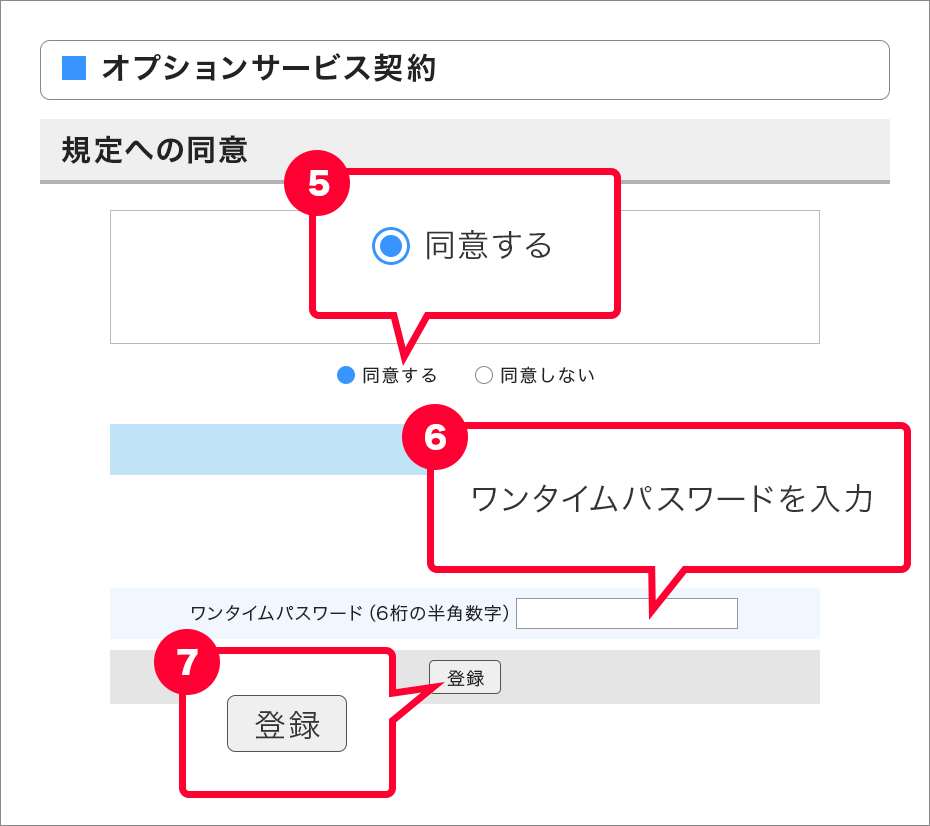Click the enlarged 登録 button in callout 7
The height and width of the screenshot is (826, 930).
pyautogui.click(x=287, y=723)
